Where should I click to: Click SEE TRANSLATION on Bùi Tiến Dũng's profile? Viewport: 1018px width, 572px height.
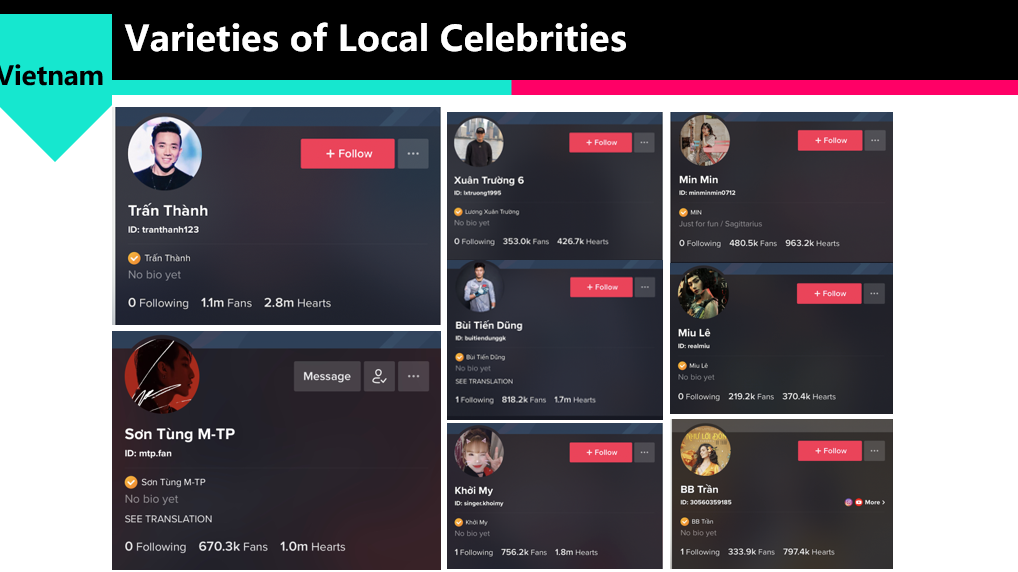click(484, 381)
